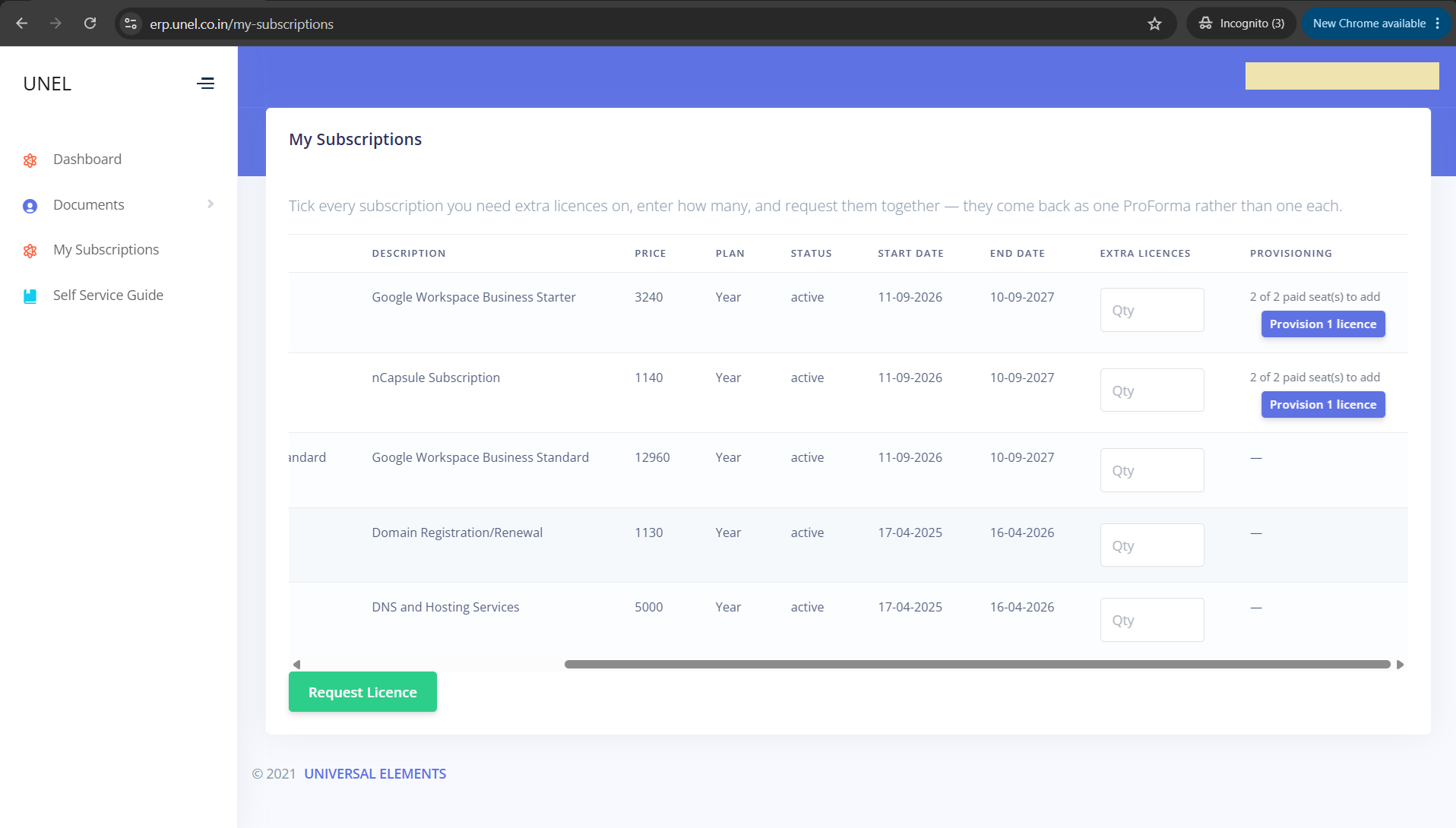Click the Documents sidebar user icon
Screen dimensions: 1456x828
(30, 206)
